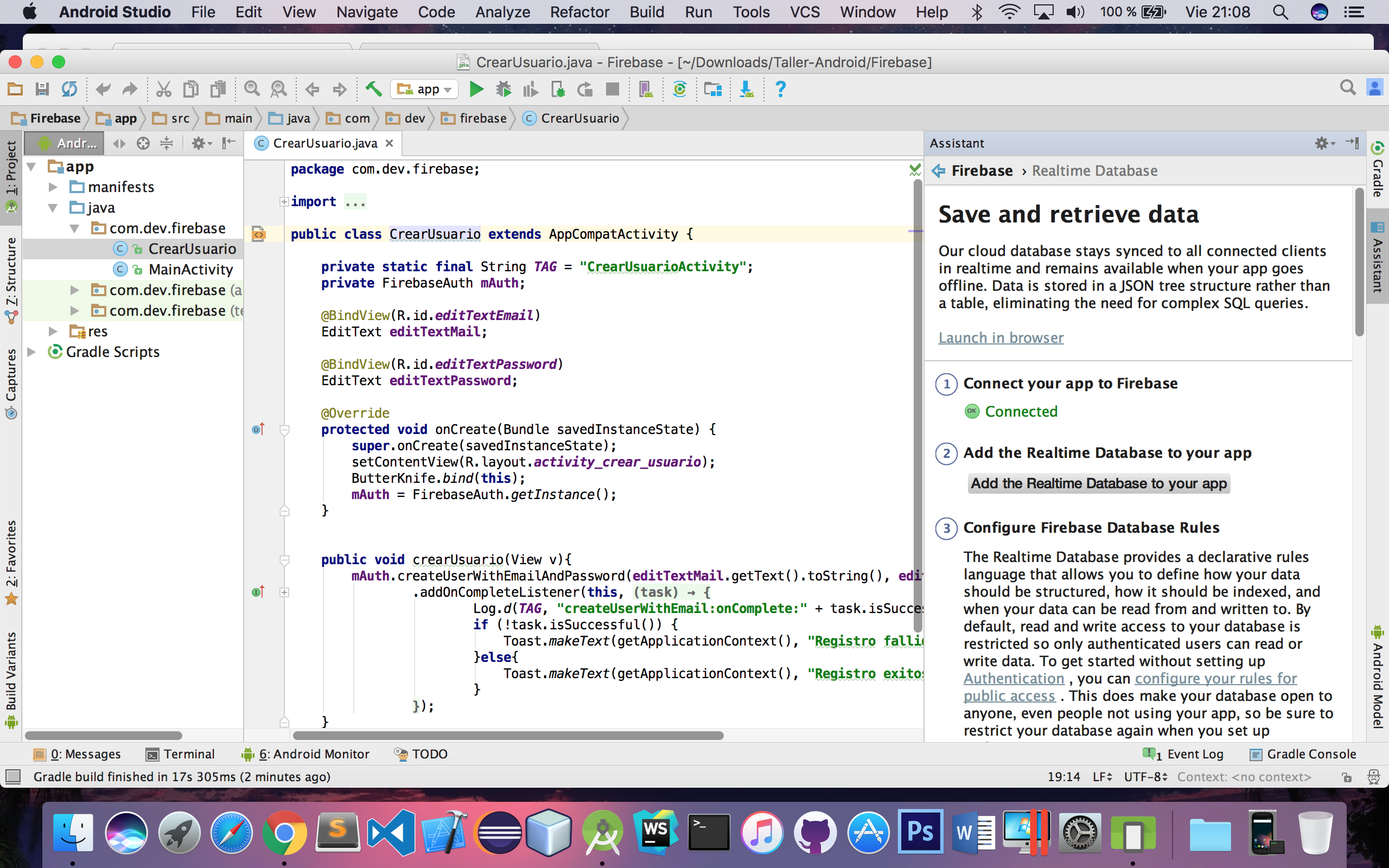Image resolution: width=1389 pixels, height=868 pixels.
Task: Click the Scroll from Source target icon
Action: pos(143,144)
